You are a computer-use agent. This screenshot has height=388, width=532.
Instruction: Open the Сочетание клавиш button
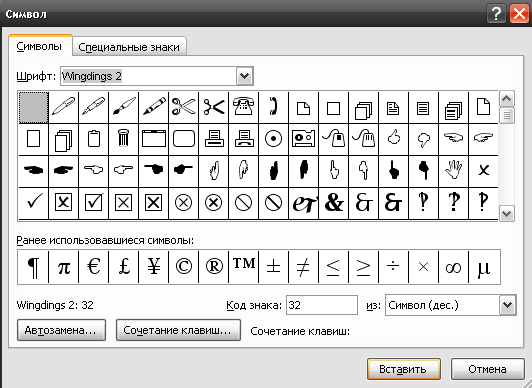[178, 330]
